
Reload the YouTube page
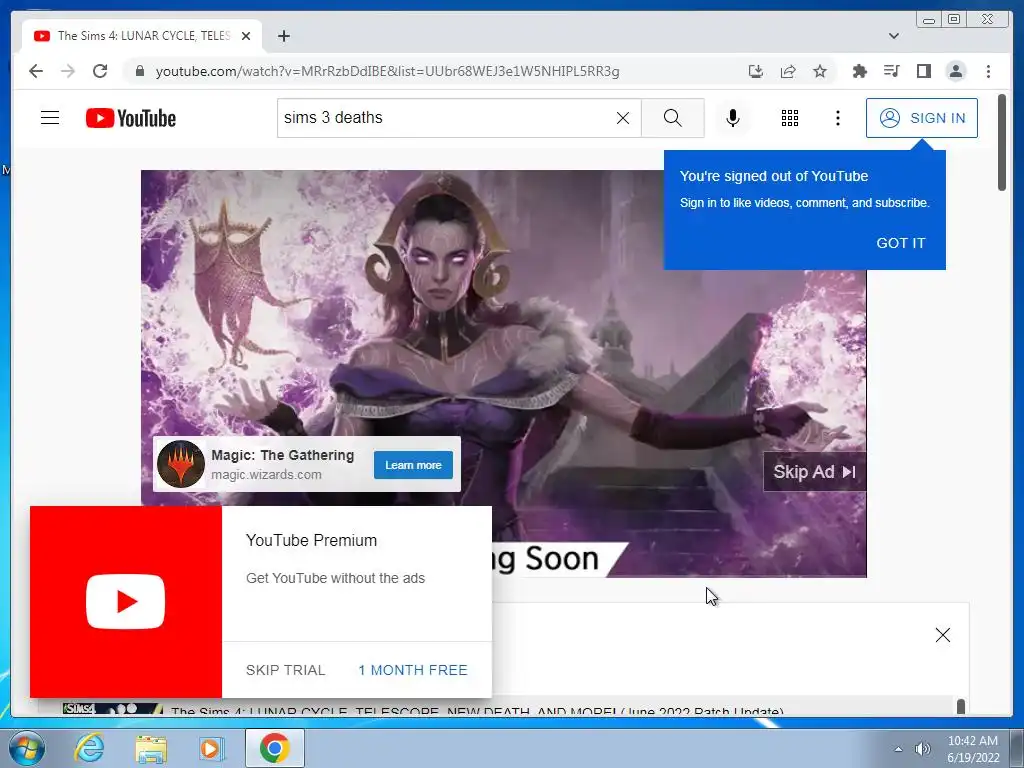tap(100, 71)
